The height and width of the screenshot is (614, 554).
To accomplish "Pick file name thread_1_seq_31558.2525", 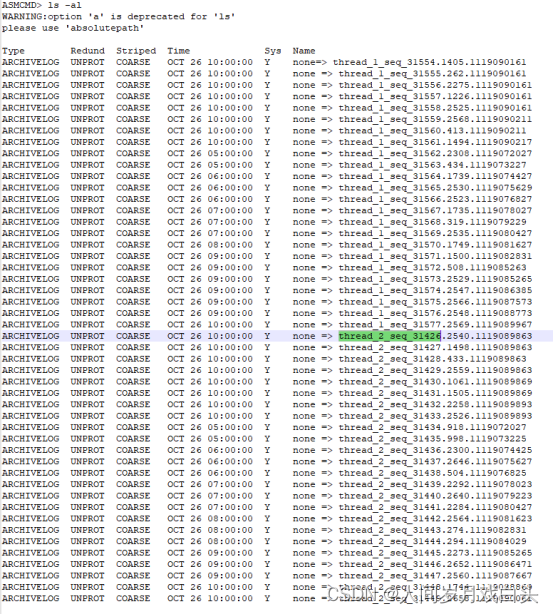I will (435, 108).
